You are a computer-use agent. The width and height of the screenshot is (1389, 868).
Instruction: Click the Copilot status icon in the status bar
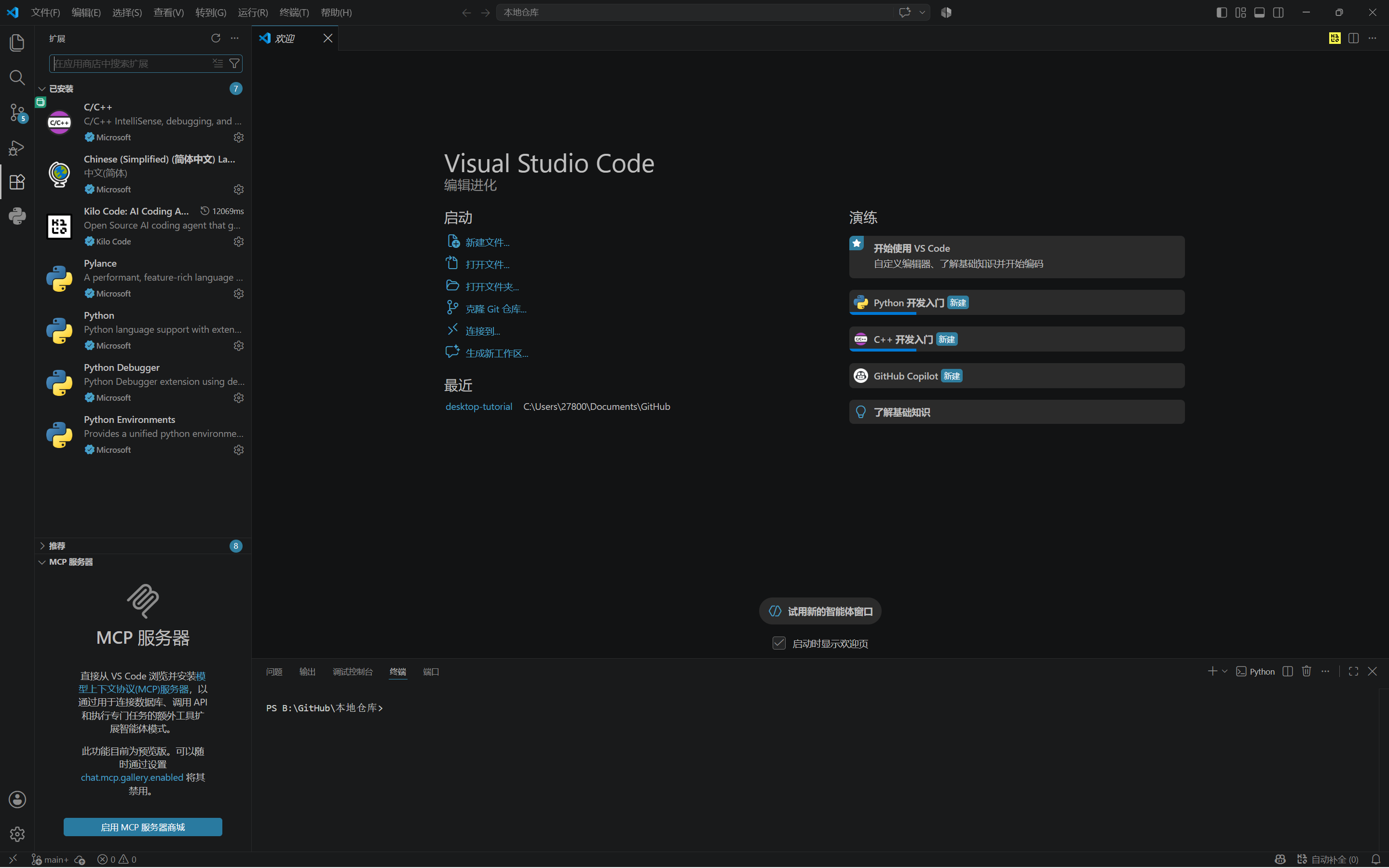[x=1280, y=859]
